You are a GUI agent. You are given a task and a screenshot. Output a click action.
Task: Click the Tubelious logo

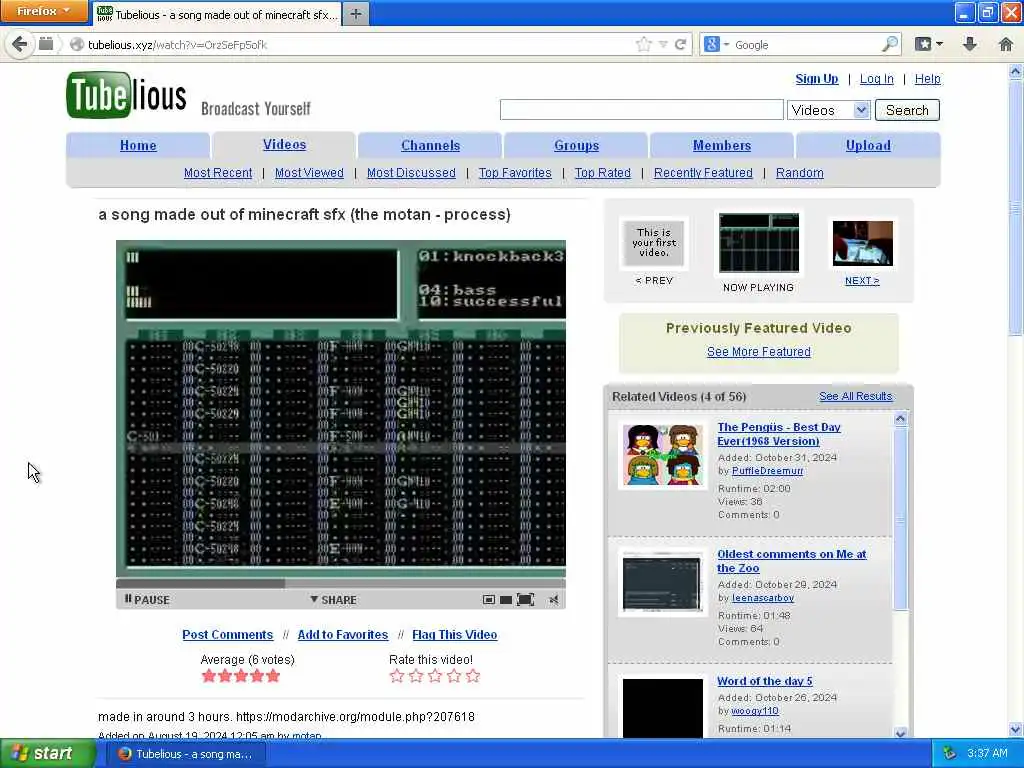[126, 95]
